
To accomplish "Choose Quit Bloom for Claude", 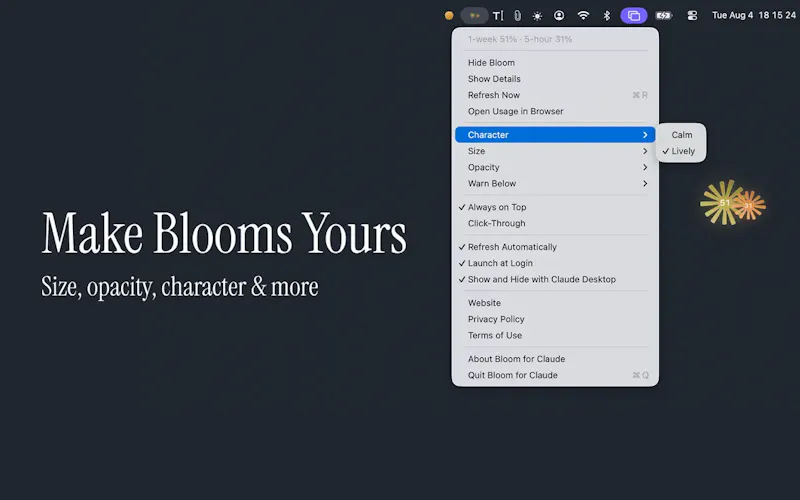I will 555,376.
